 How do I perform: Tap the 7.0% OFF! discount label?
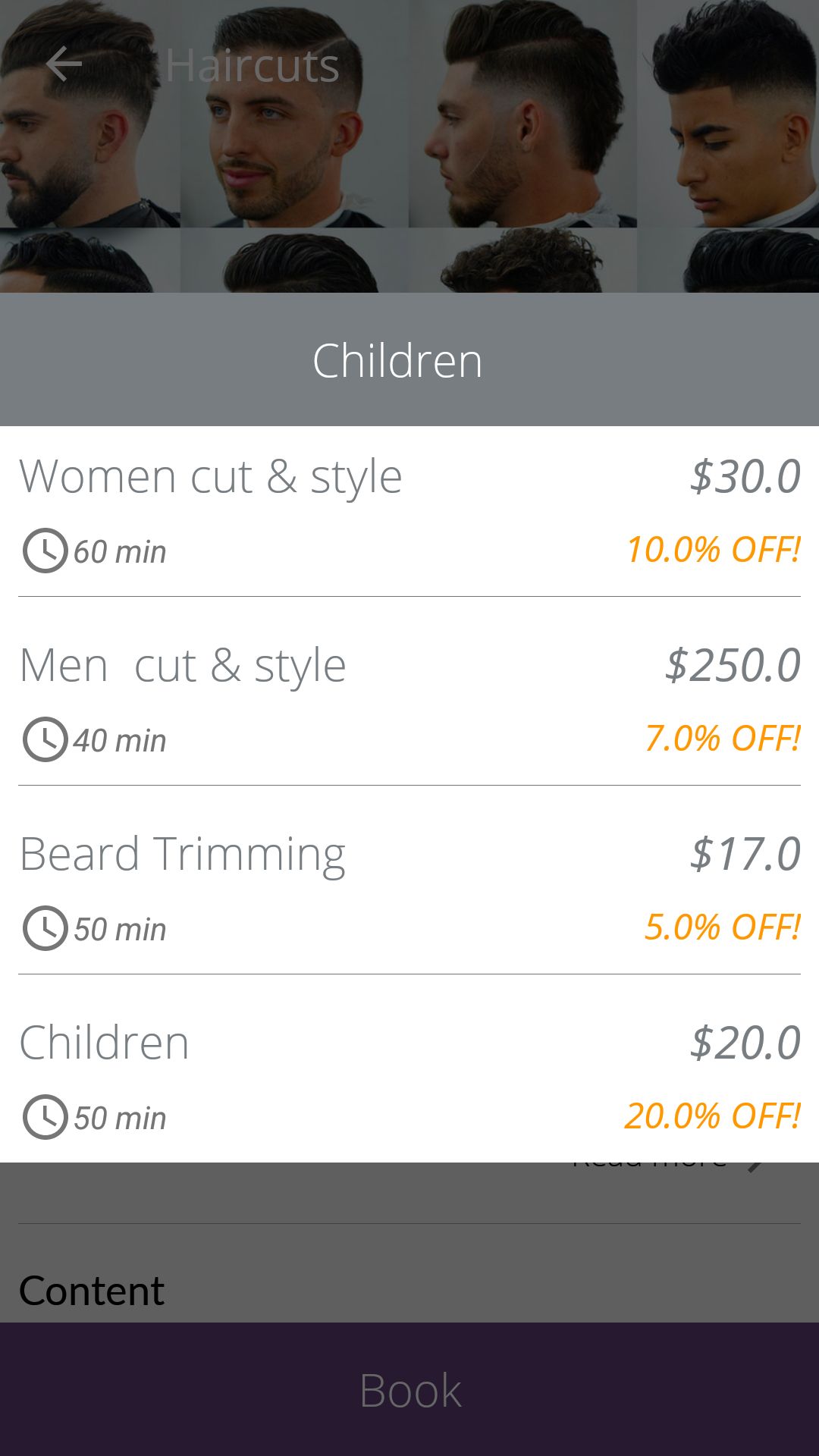coord(722,738)
